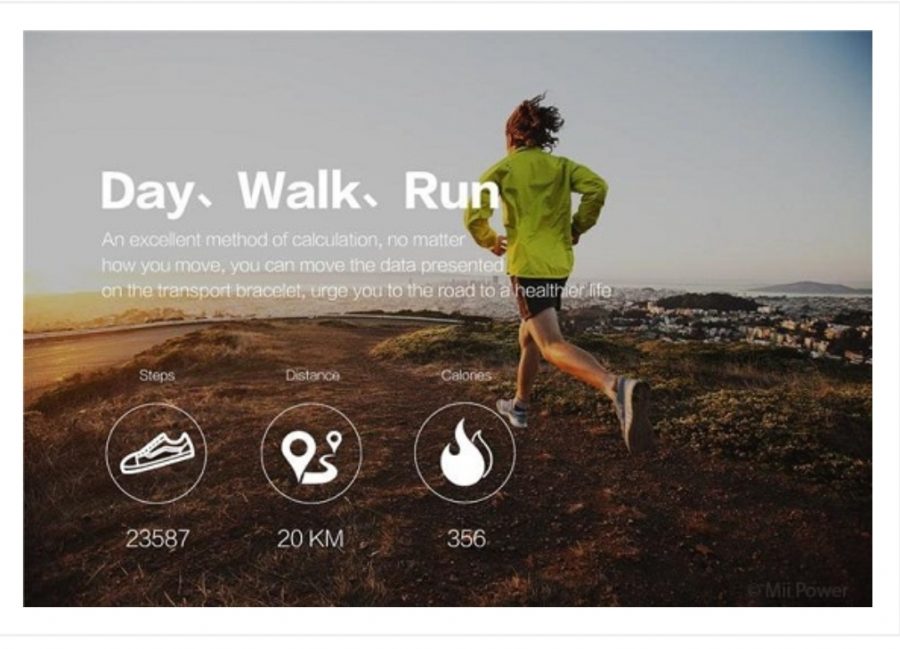Click the Distance label
Screen dimensions: 900x649
[312, 375]
